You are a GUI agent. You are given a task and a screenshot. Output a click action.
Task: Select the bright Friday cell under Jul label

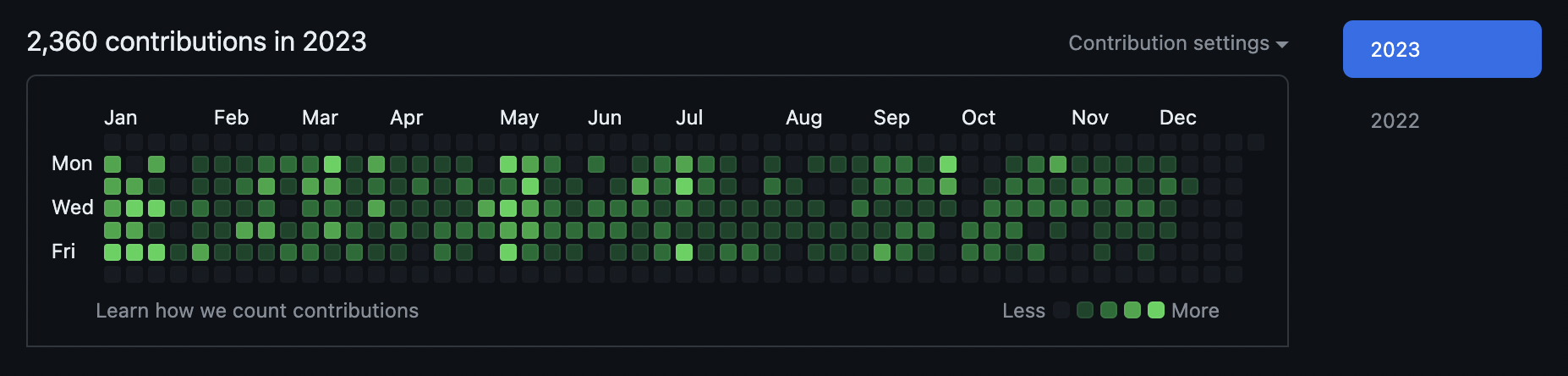[684, 252]
